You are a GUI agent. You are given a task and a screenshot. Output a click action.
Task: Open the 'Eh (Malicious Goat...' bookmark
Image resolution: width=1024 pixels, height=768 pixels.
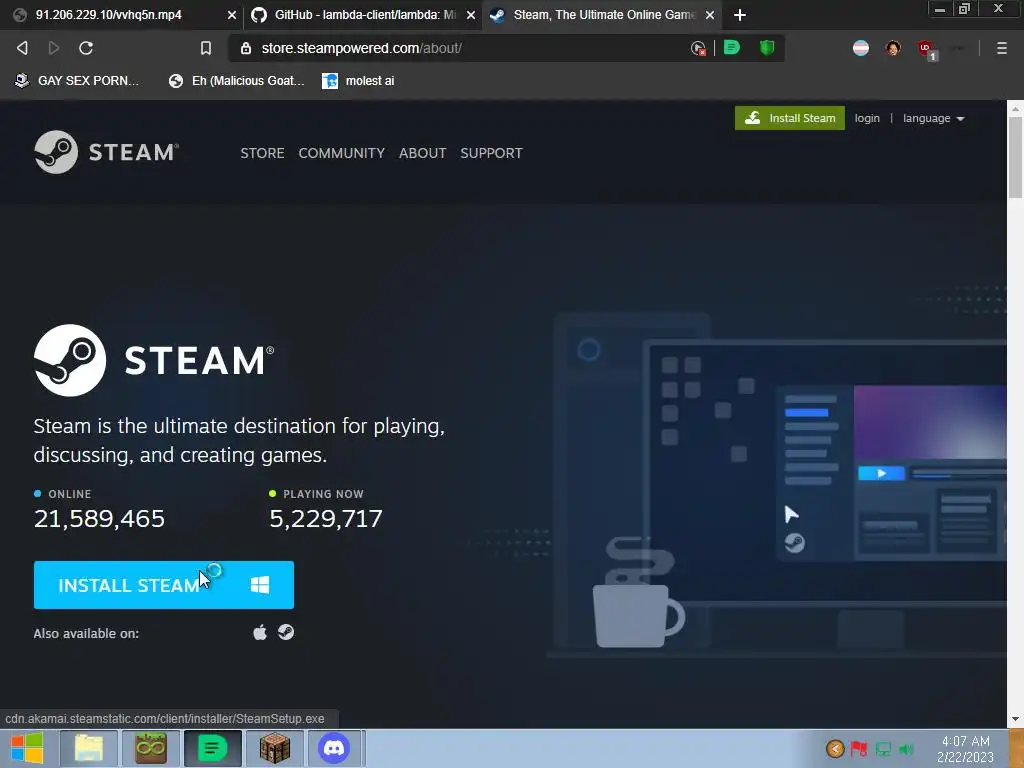pyautogui.click(x=237, y=81)
